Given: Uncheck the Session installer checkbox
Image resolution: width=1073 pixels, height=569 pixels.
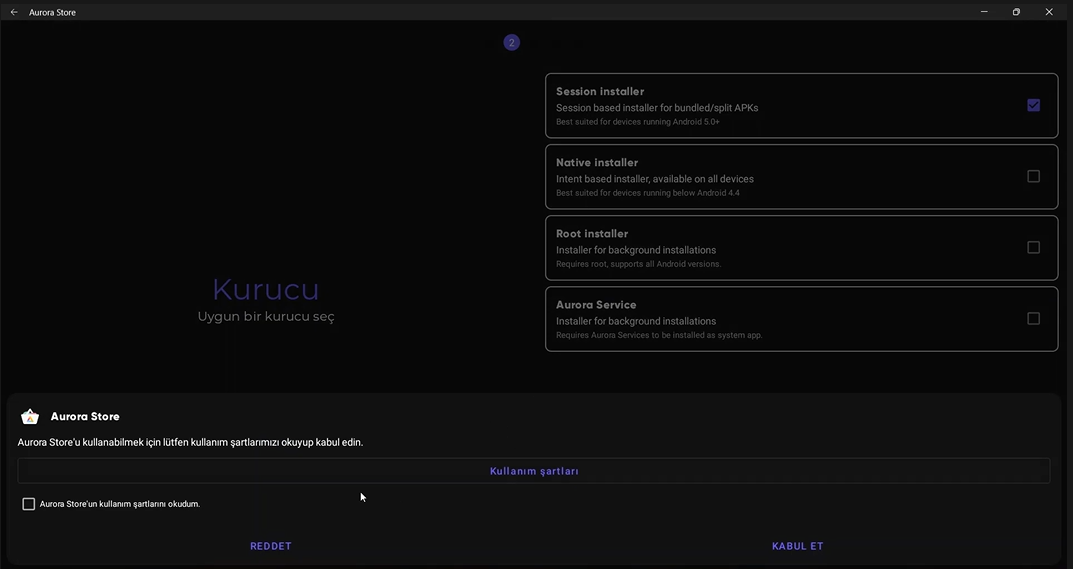Looking at the screenshot, I should coord(1033,105).
